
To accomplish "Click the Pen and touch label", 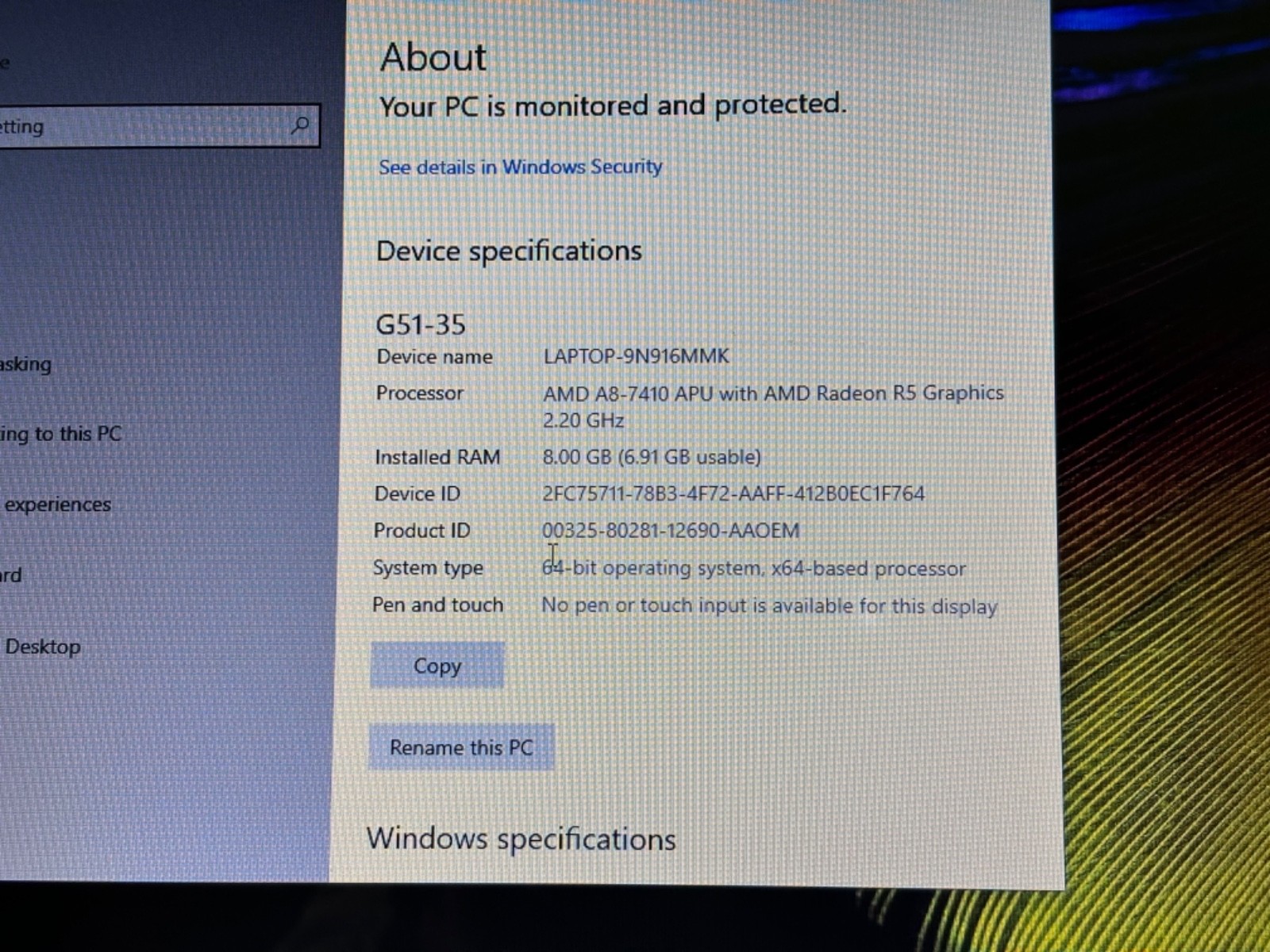I will click(x=437, y=605).
